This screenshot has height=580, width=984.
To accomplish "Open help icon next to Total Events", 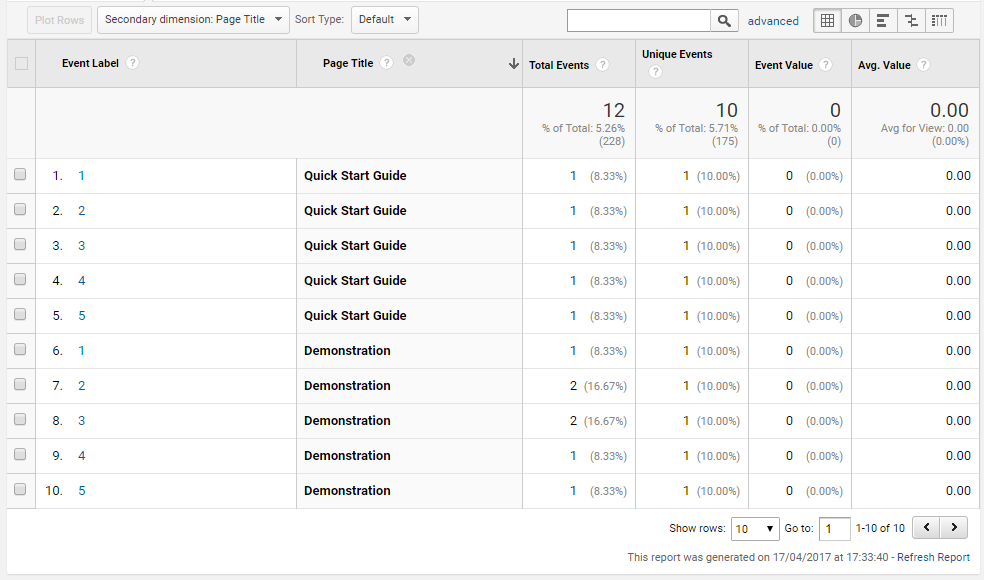I will click(x=602, y=65).
